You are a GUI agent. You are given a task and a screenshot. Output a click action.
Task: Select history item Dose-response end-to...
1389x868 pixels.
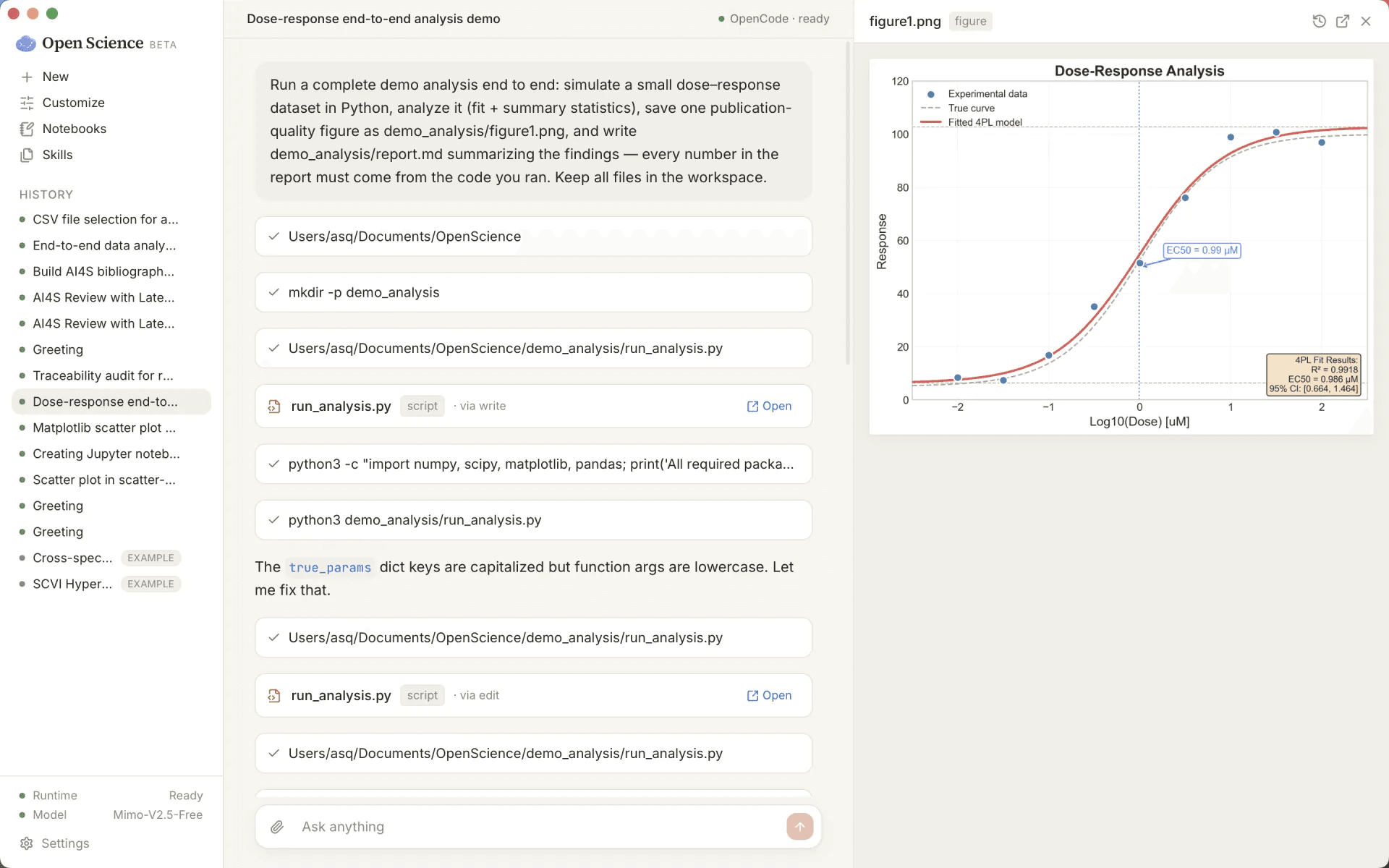pos(111,401)
